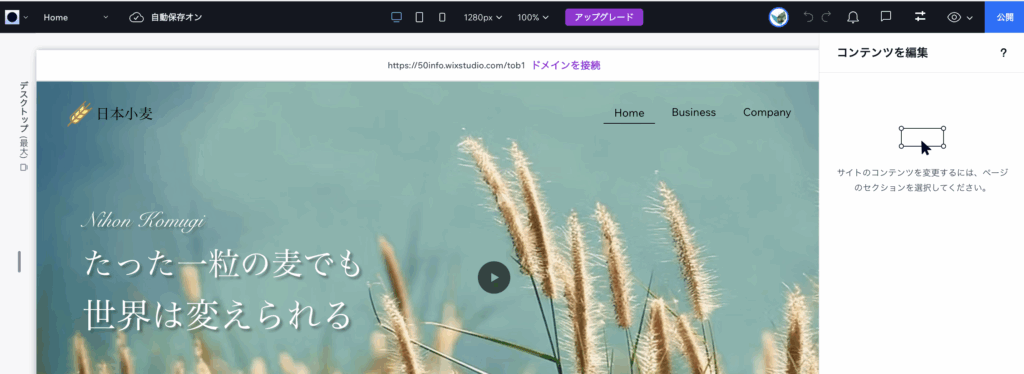Click the デスクトップ (最大) breakpoint label
1024x374 pixels.
point(24,120)
